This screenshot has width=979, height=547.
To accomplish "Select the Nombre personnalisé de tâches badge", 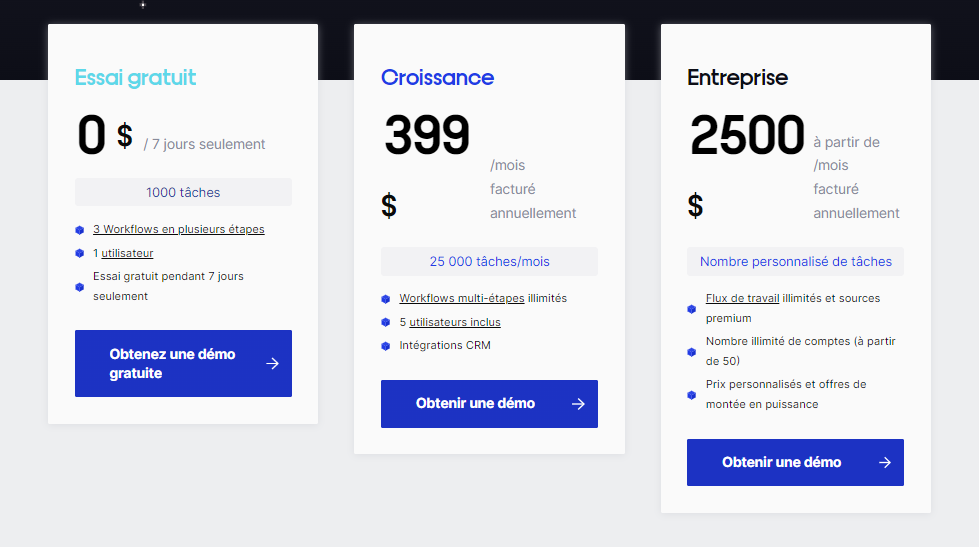I will point(795,262).
